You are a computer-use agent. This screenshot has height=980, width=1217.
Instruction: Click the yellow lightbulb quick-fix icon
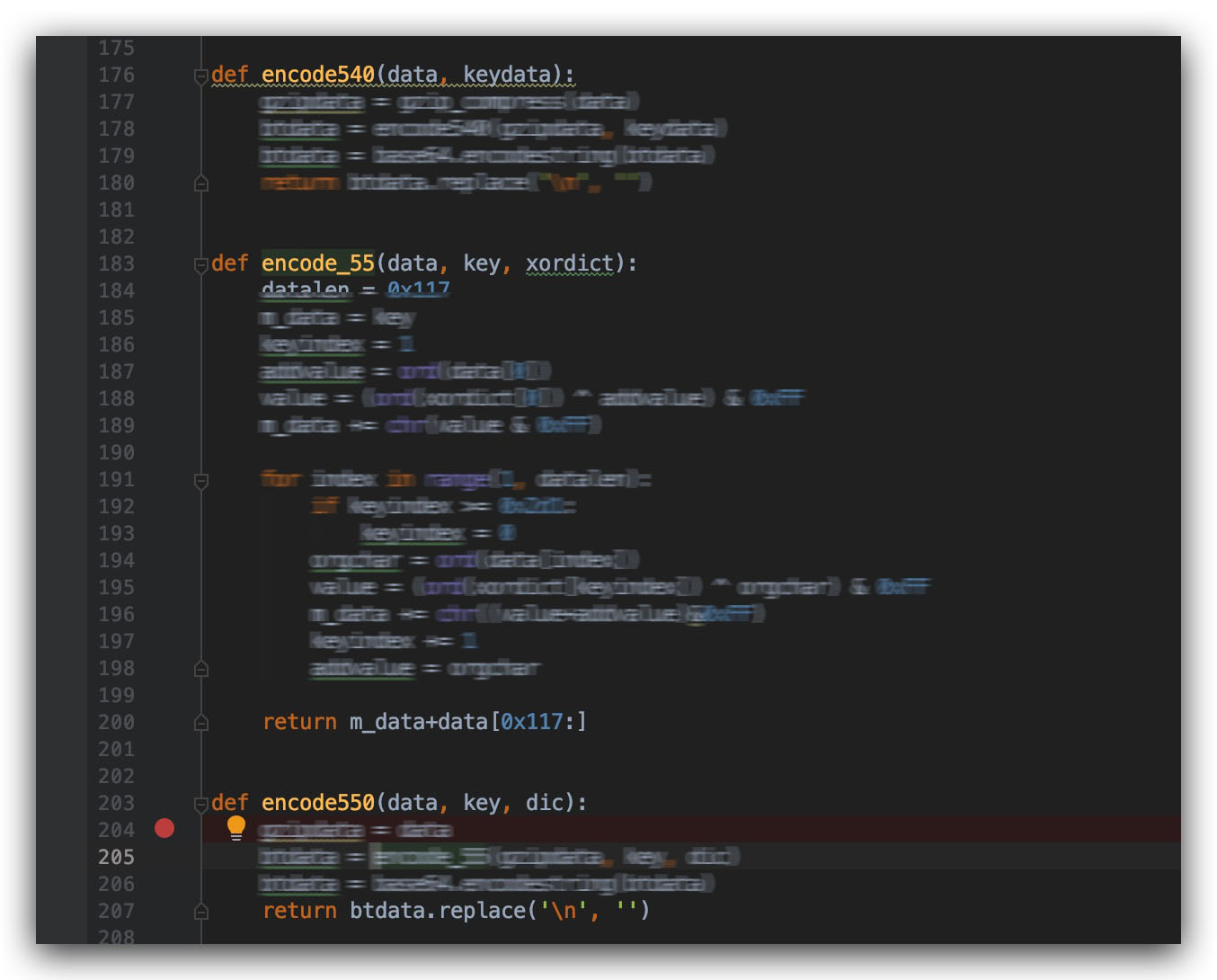coord(236,827)
